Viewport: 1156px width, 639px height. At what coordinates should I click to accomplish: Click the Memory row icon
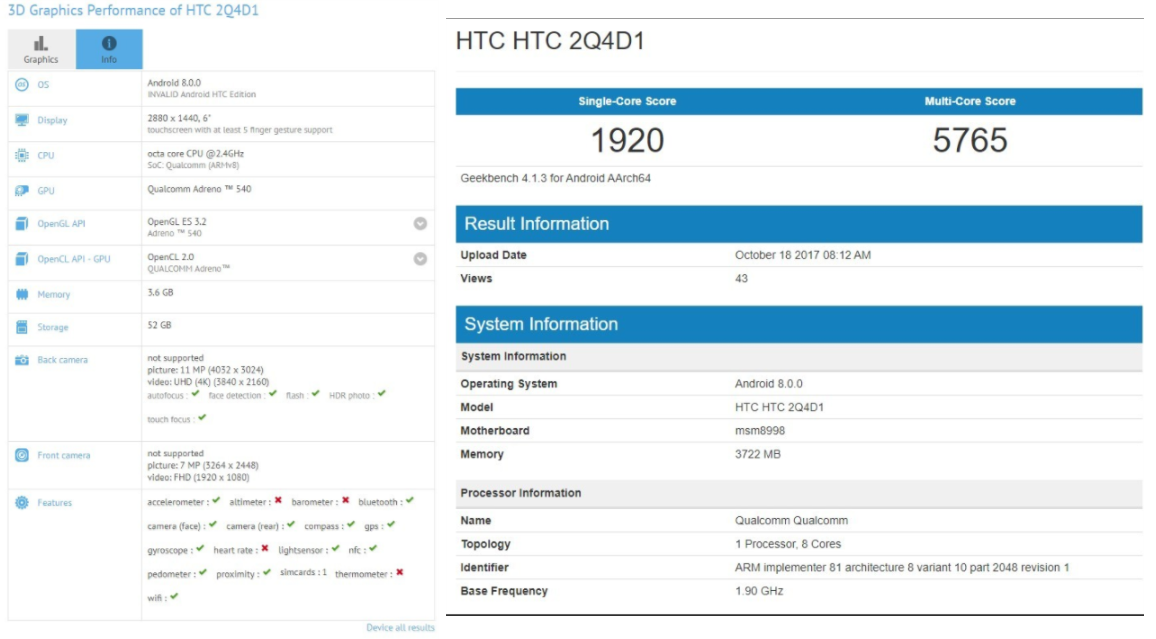tap(22, 294)
